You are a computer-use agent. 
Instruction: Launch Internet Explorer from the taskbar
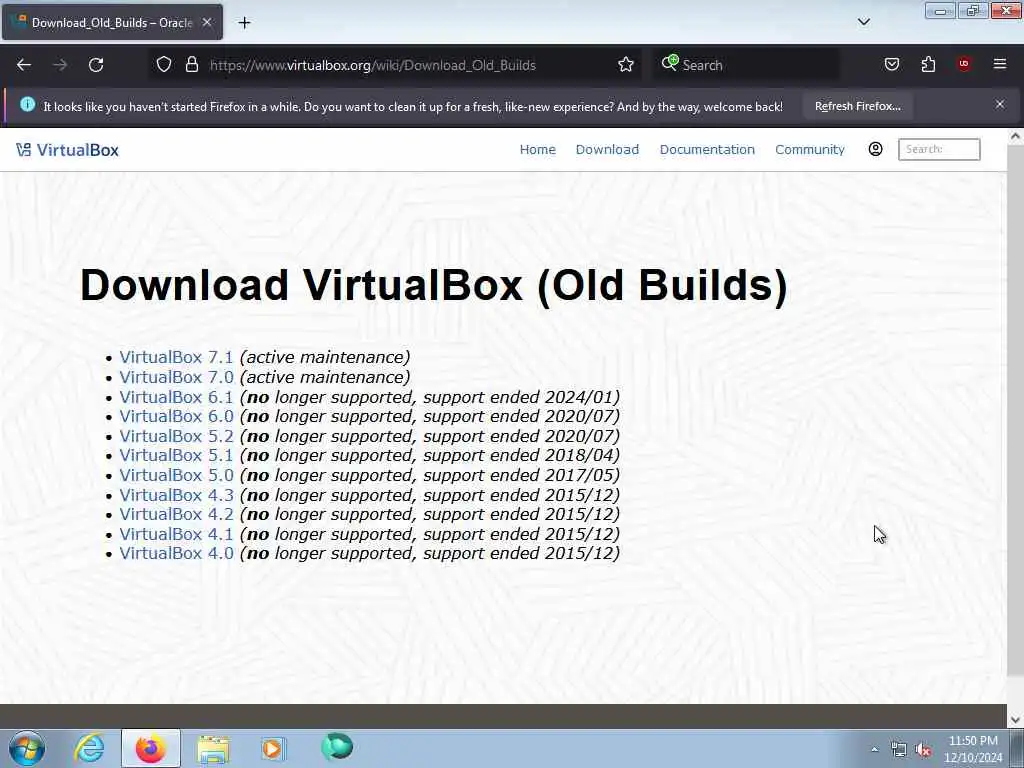pos(89,748)
